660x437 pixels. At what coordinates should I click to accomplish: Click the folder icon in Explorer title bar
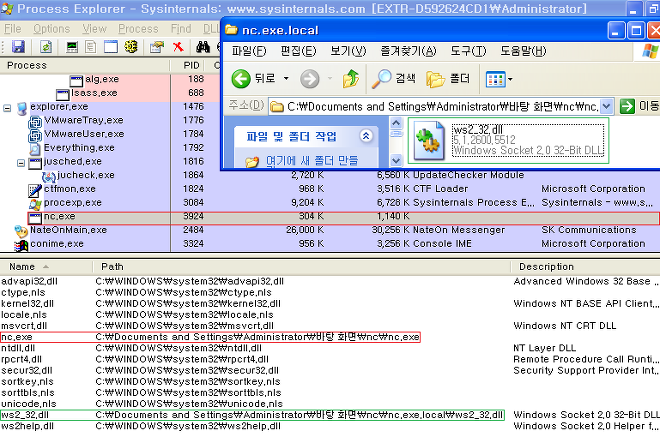click(x=231, y=30)
